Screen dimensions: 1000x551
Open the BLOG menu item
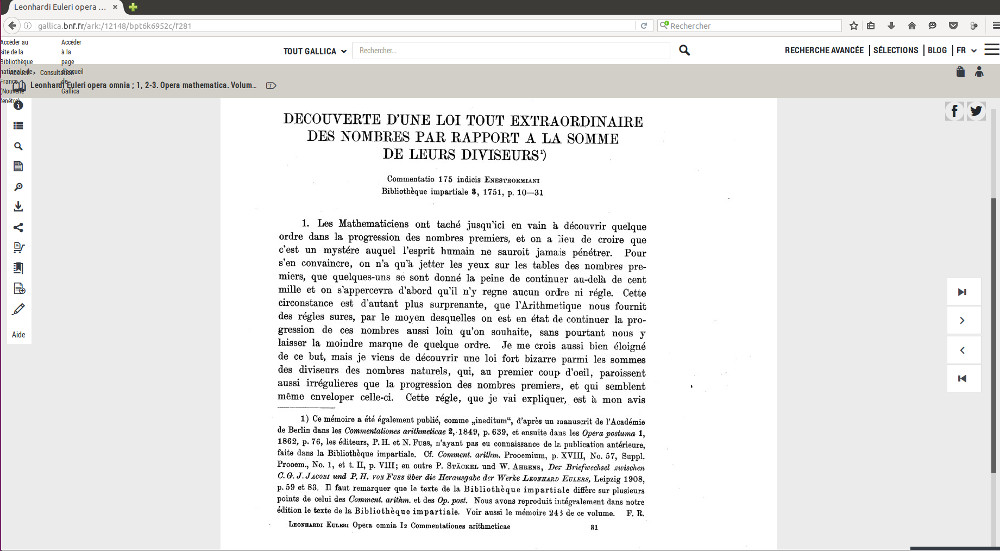[x=937, y=50]
